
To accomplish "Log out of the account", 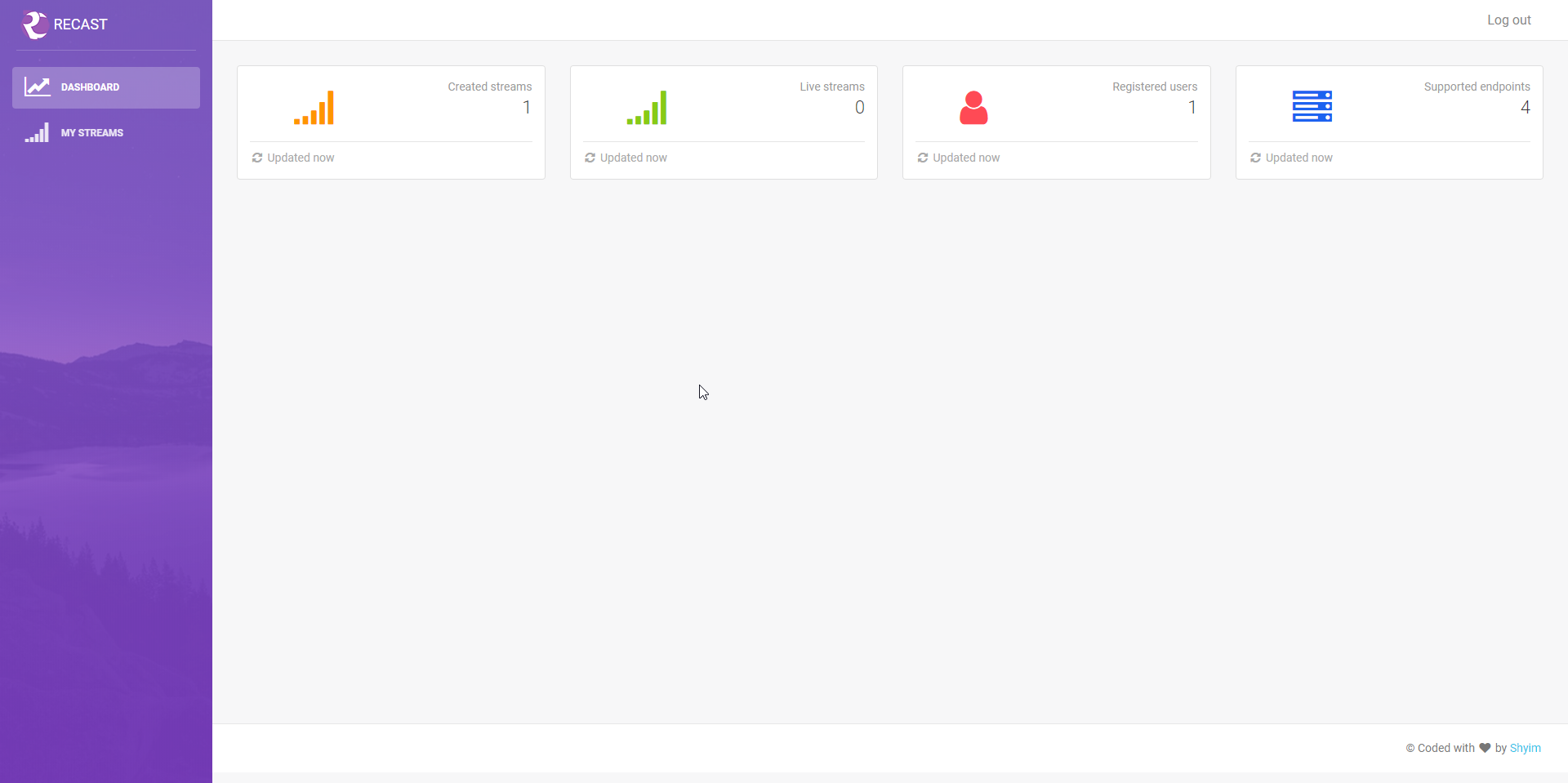I will point(1508,20).
